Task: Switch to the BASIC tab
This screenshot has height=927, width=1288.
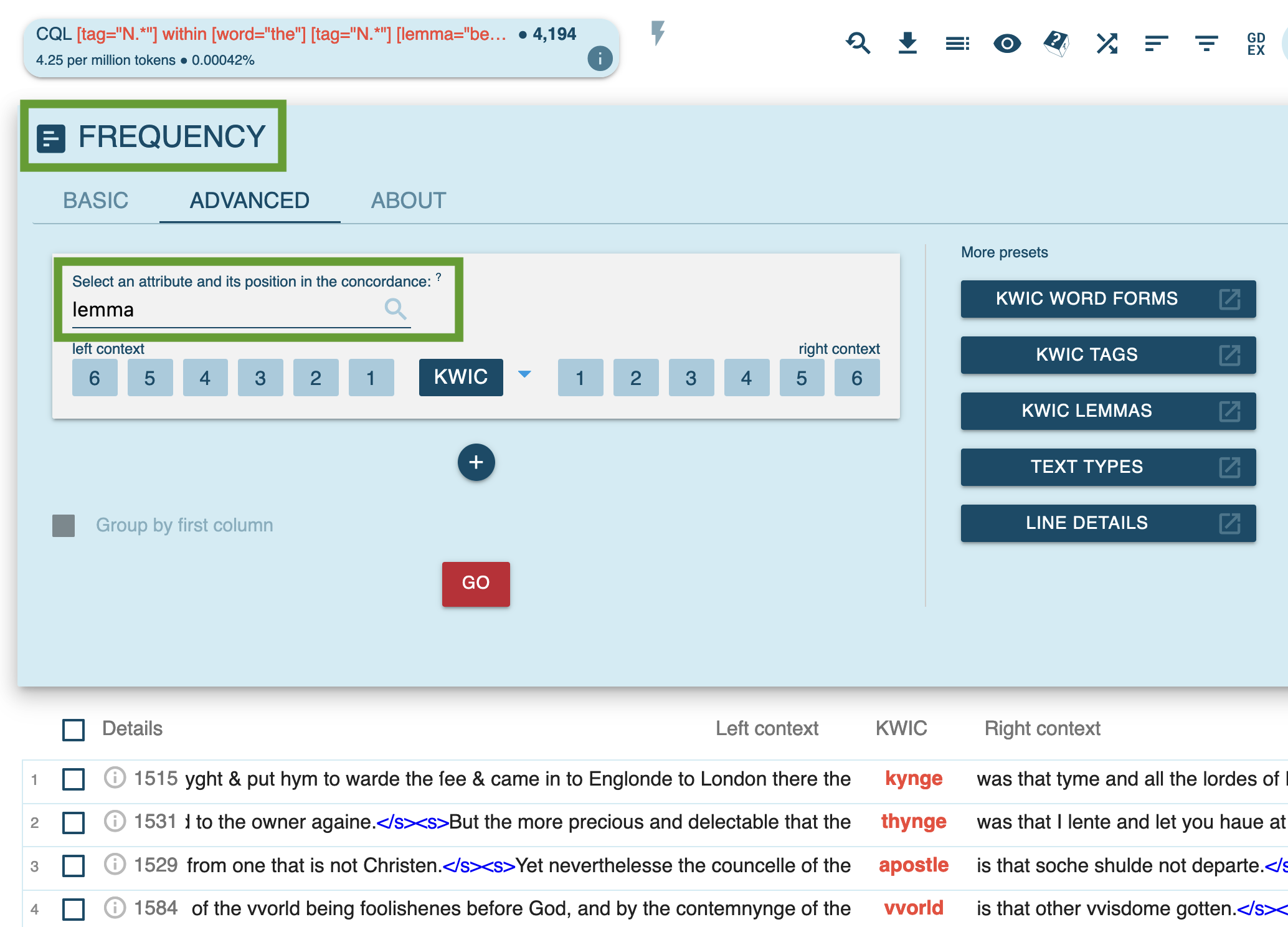Action: tap(95, 201)
